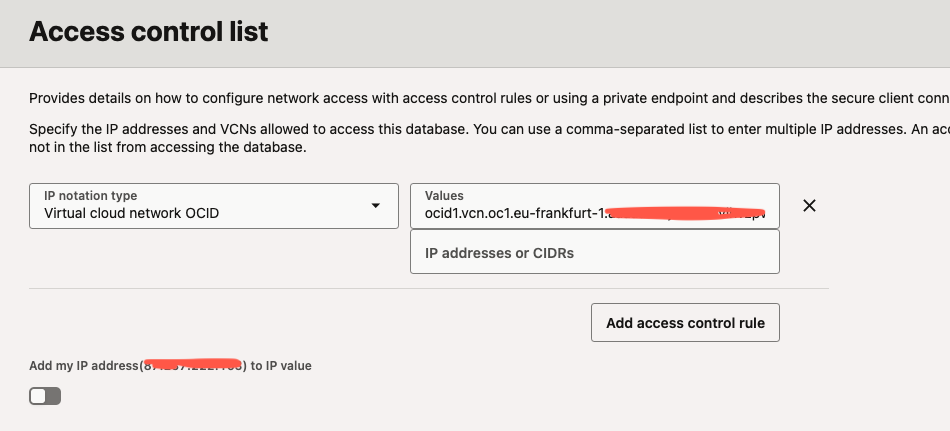Toggle the Add my IP address switch

pyautogui.click(x=45, y=397)
